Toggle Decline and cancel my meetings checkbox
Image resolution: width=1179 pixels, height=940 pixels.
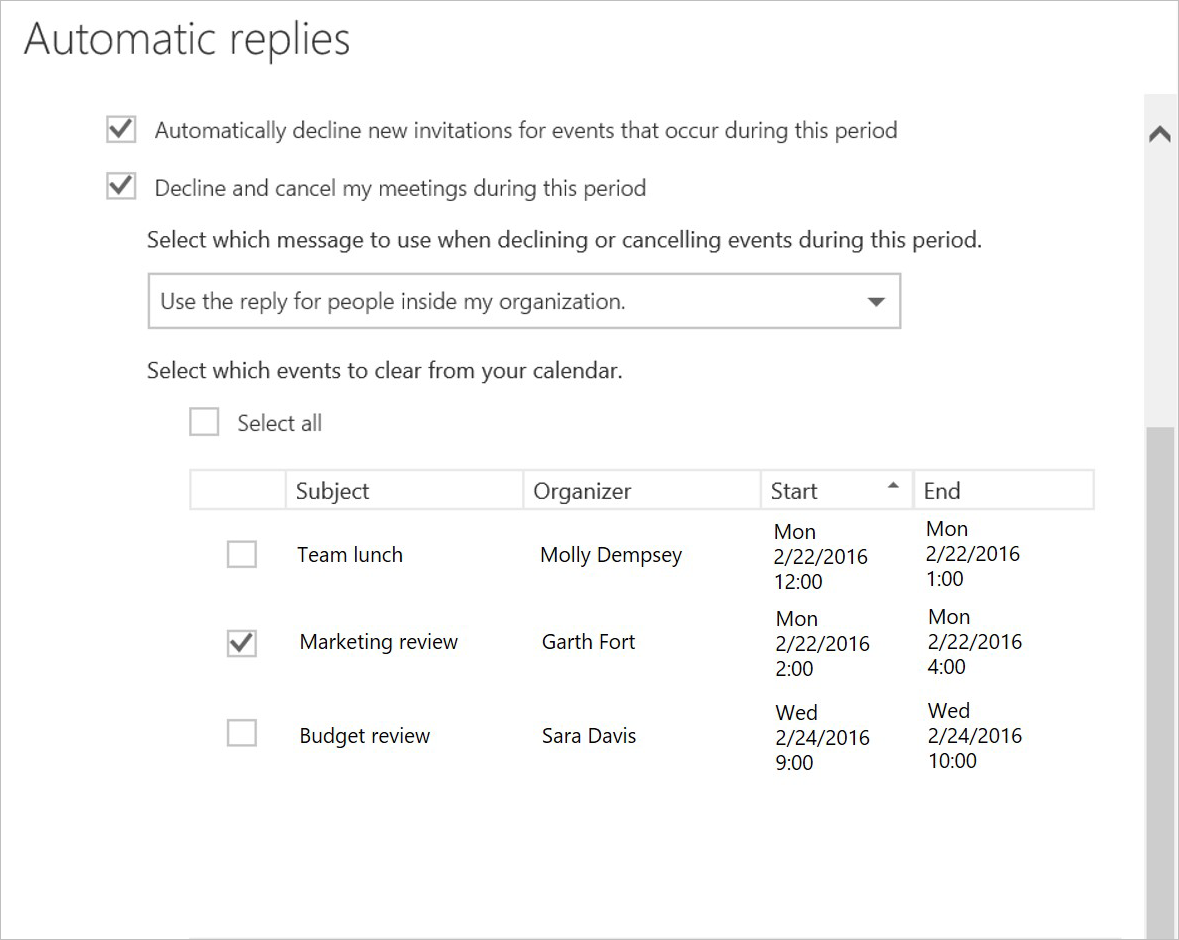point(121,187)
